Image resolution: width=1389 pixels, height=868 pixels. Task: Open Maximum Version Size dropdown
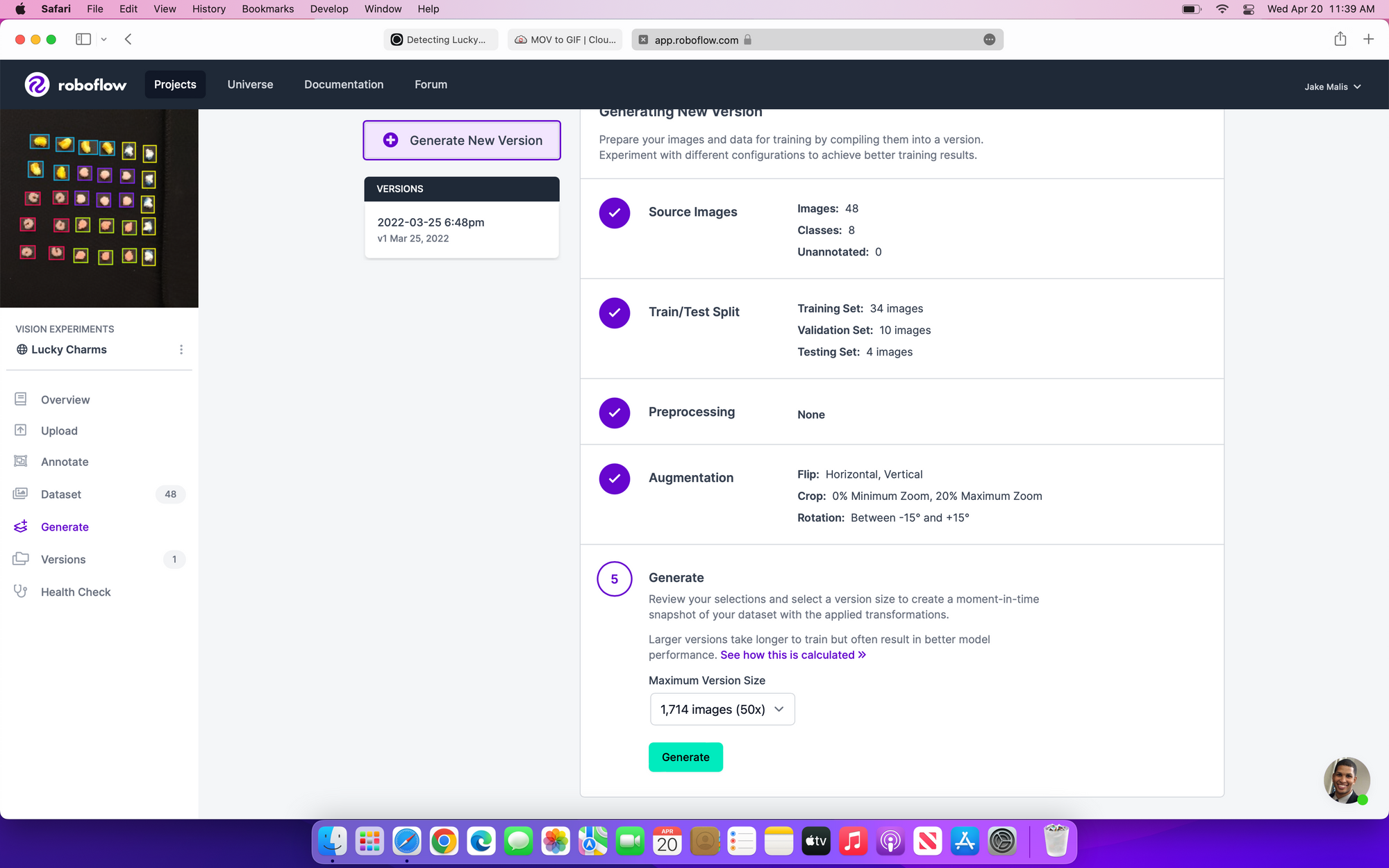(722, 709)
